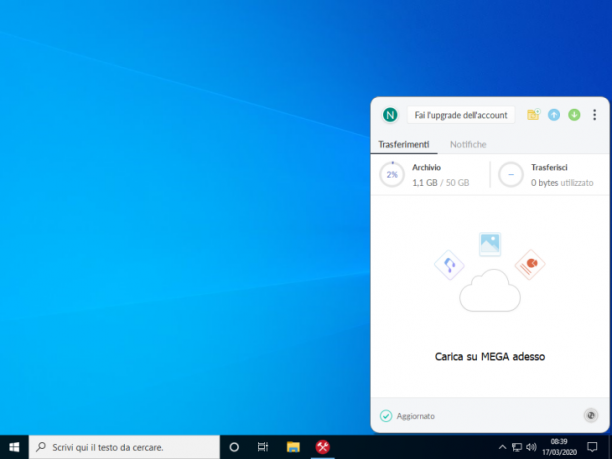Start an upload with blue arrow icon
The width and height of the screenshot is (612, 459).
point(554,115)
